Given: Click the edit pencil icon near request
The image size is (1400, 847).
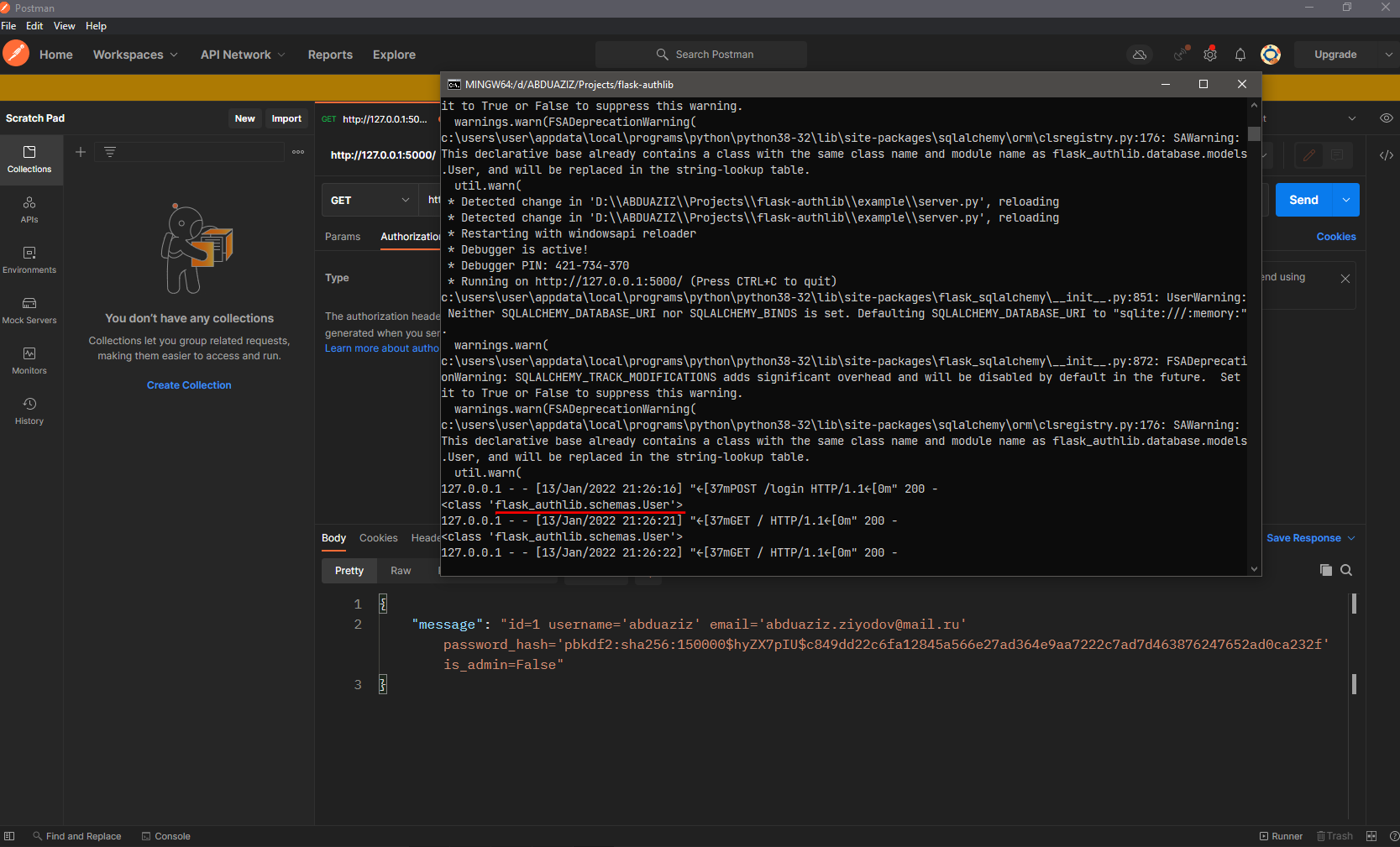Looking at the screenshot, I should click(1308, 155).
